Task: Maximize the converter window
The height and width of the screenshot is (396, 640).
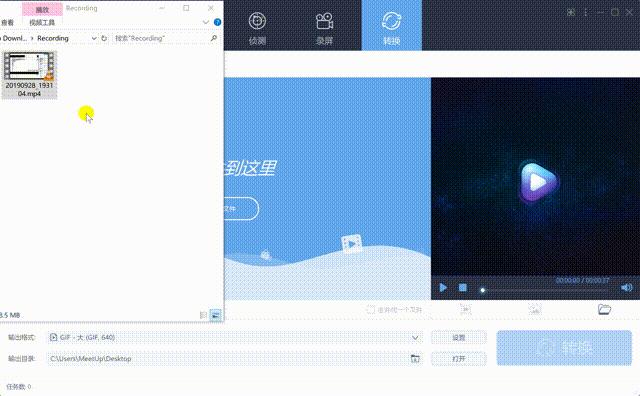Action: tap(615, 13)
